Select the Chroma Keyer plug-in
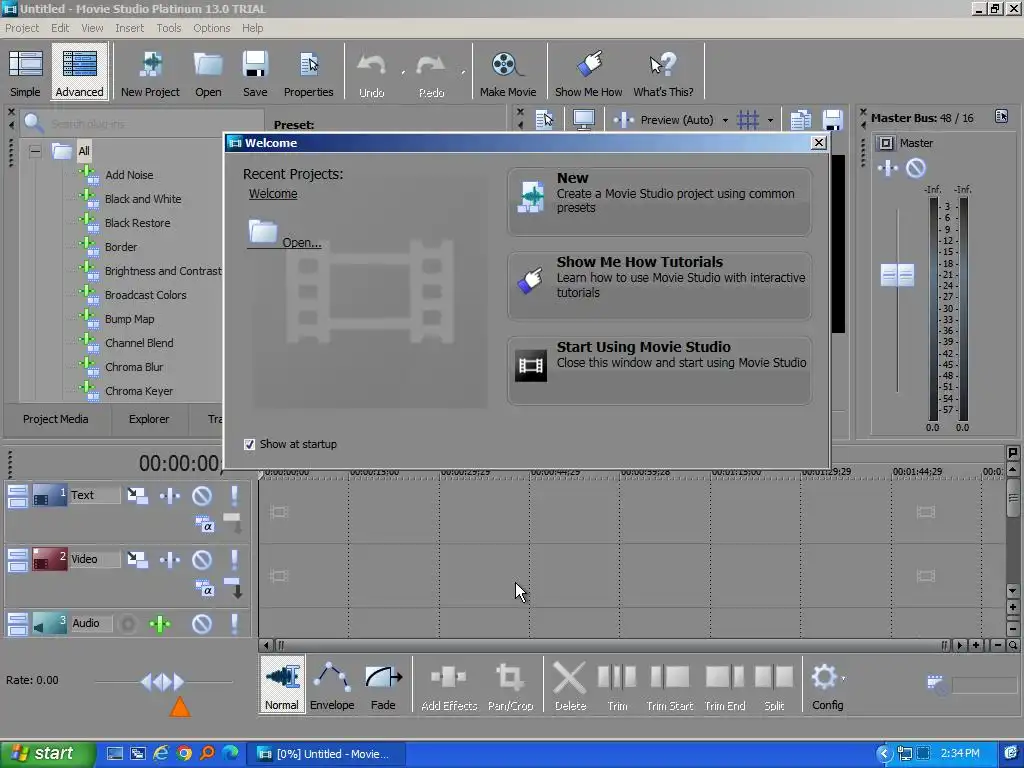 [x=139, y=391]
